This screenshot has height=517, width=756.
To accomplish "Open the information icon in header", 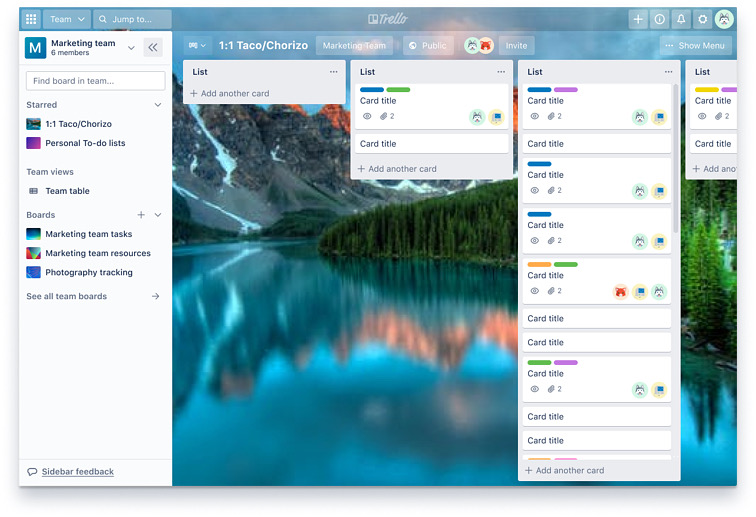I will [659, 19].
